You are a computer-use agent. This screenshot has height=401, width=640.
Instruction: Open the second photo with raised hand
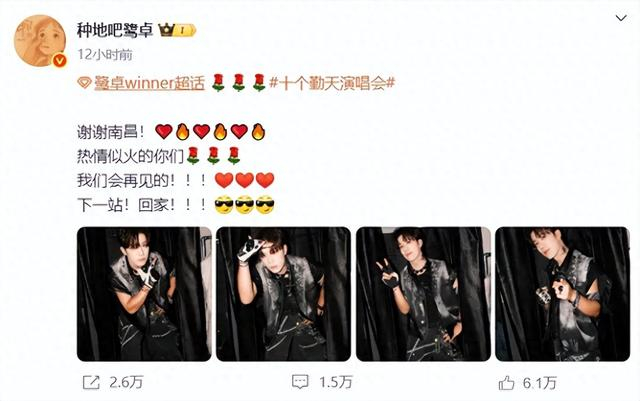click(283, 294)
